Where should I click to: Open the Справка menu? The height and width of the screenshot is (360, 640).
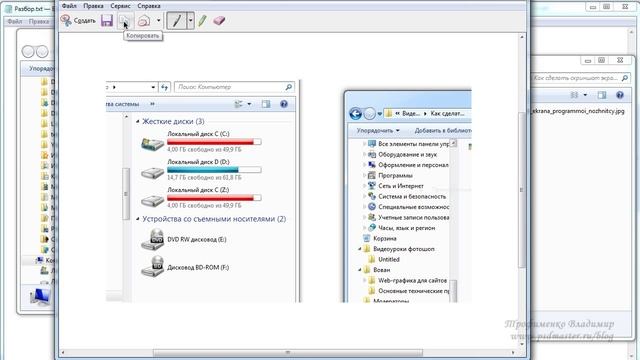(x=149, y=6)
